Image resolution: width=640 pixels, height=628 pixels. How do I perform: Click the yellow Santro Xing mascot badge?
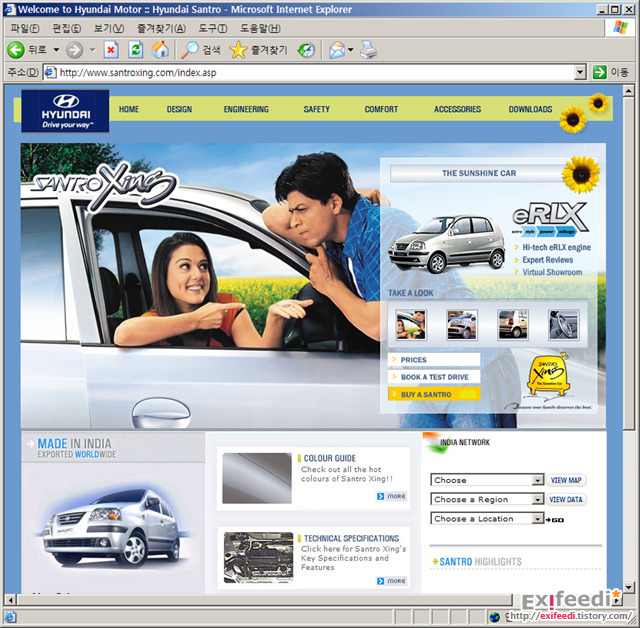pyautogui.click(x=548, y=375)
